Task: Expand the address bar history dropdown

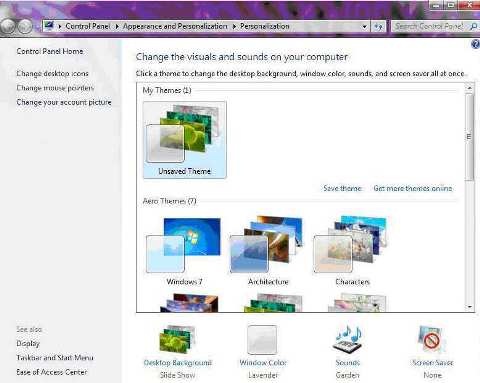Action: 365,26
